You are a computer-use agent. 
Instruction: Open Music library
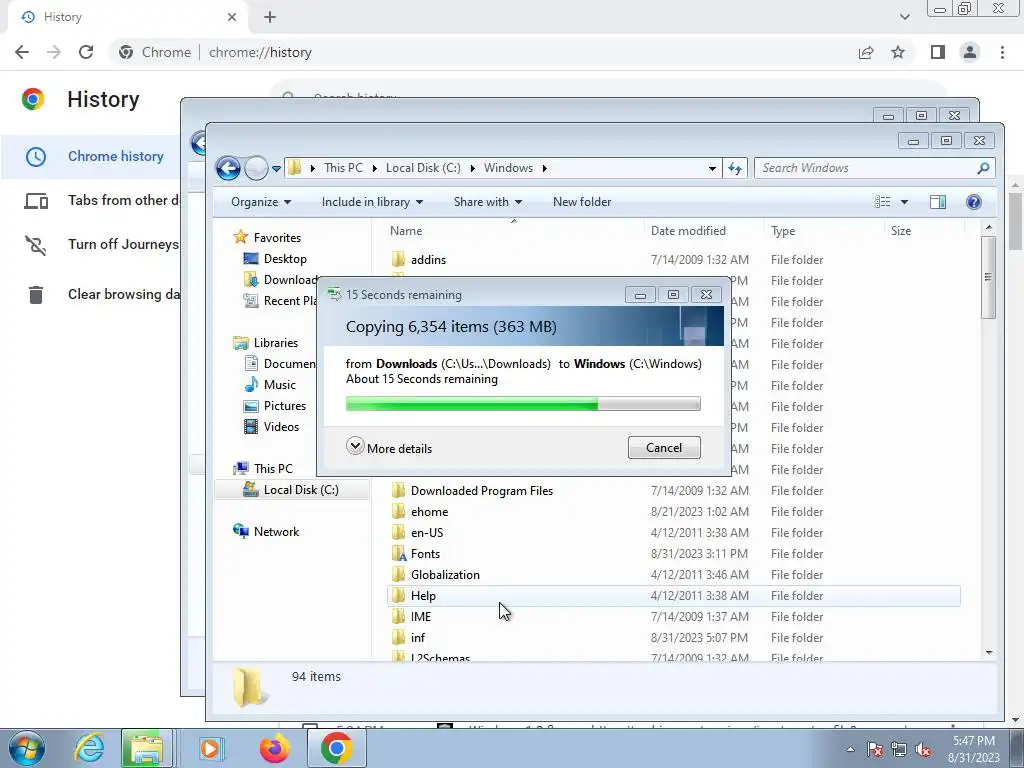pos(279,385)
